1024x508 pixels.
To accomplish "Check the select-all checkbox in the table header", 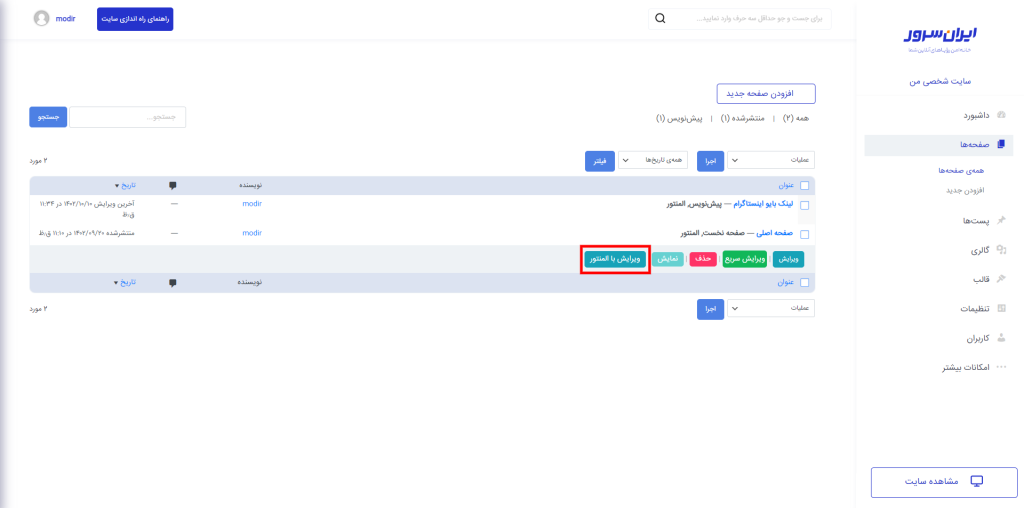I will pyautogui.click(x=805, y=185).
